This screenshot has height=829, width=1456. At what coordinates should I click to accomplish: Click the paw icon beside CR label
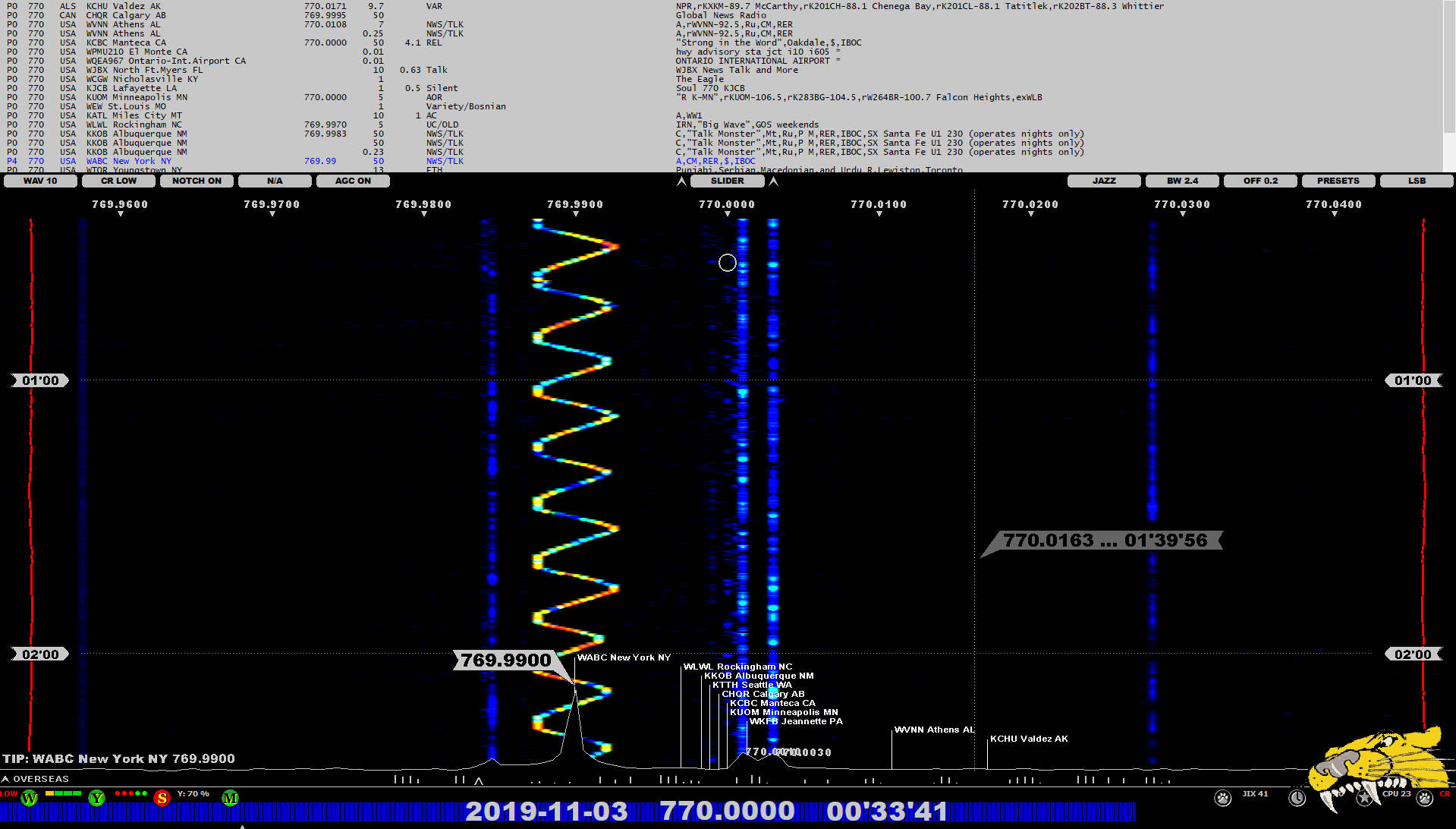coord(1424,798)
